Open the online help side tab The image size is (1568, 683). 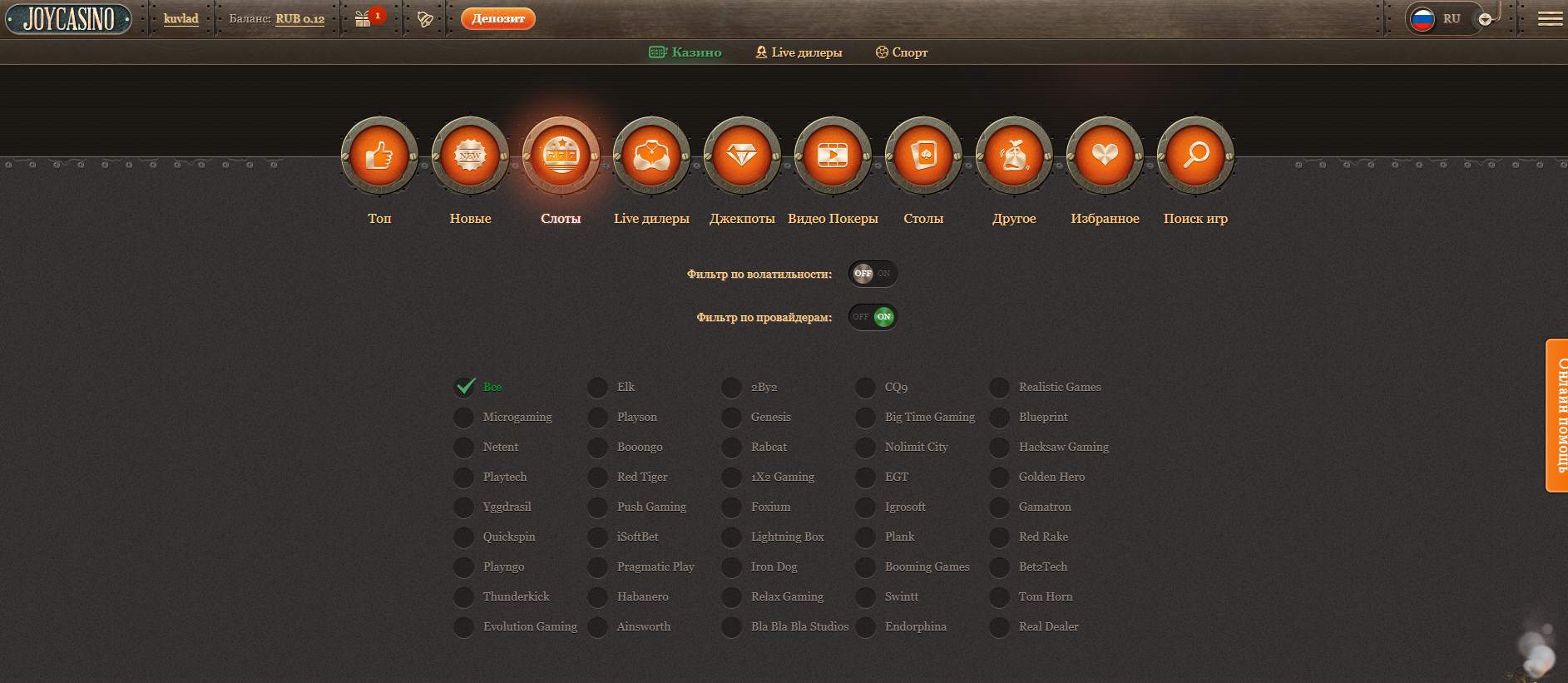[1556, 415]
